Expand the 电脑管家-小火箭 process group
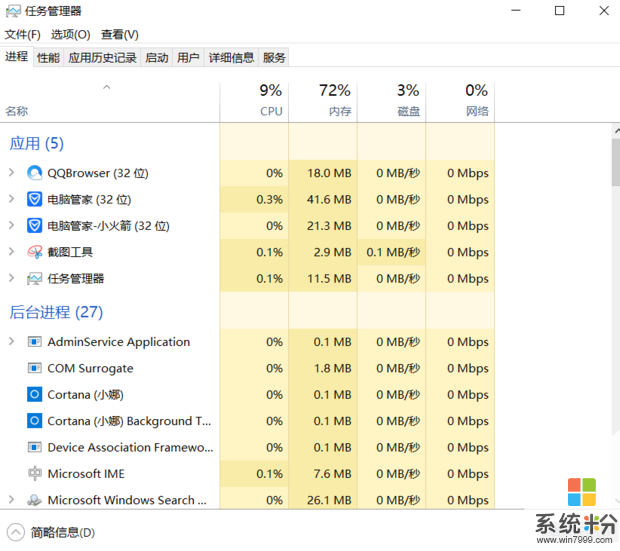 coord(11,225)
